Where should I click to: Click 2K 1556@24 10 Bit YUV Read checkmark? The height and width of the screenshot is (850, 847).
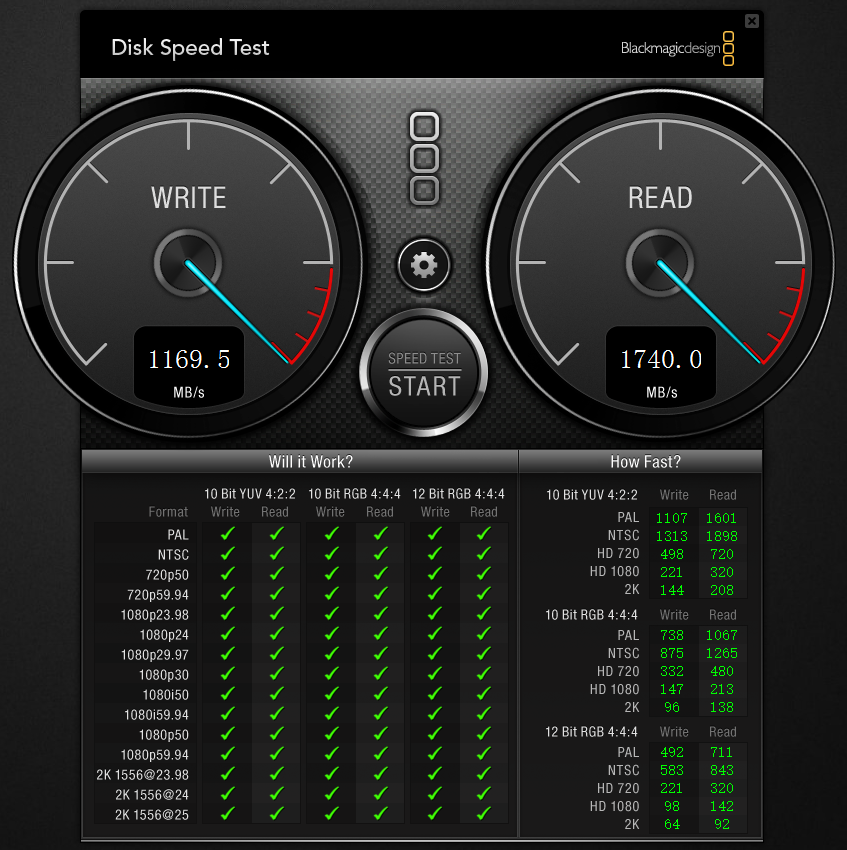(x=277, y=793)
